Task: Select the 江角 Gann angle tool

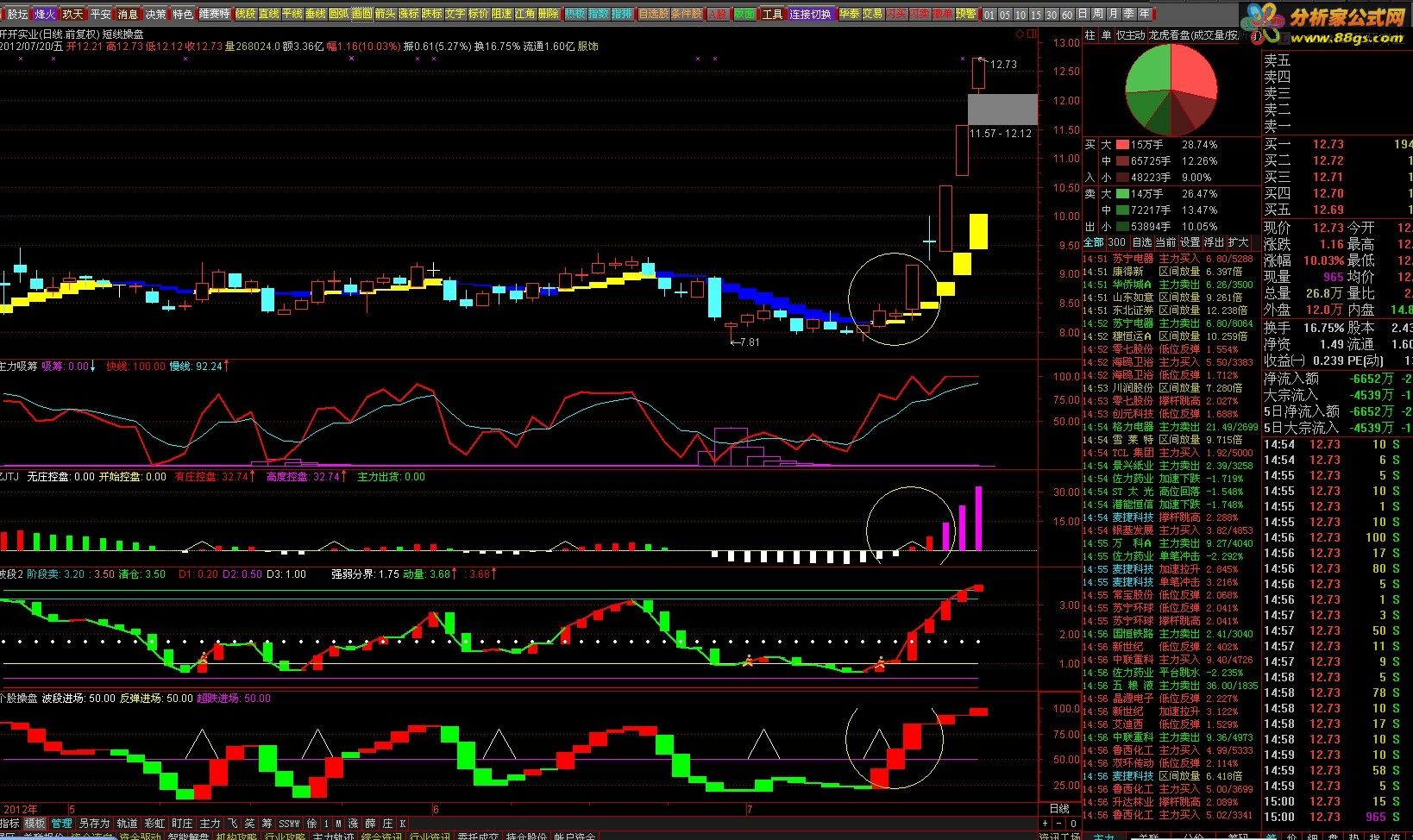Action: point(524,14)
